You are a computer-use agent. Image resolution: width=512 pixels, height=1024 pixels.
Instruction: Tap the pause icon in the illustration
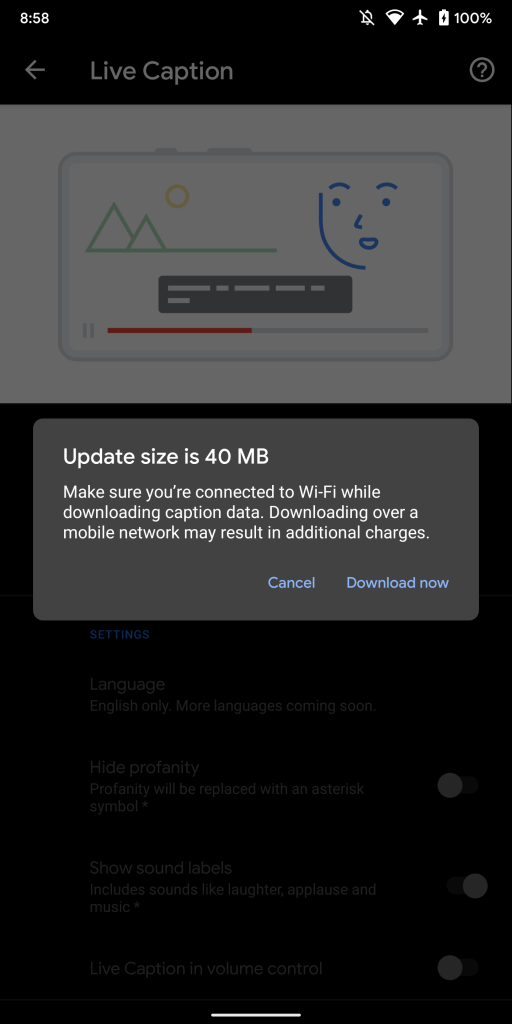[x=88, y=330]
